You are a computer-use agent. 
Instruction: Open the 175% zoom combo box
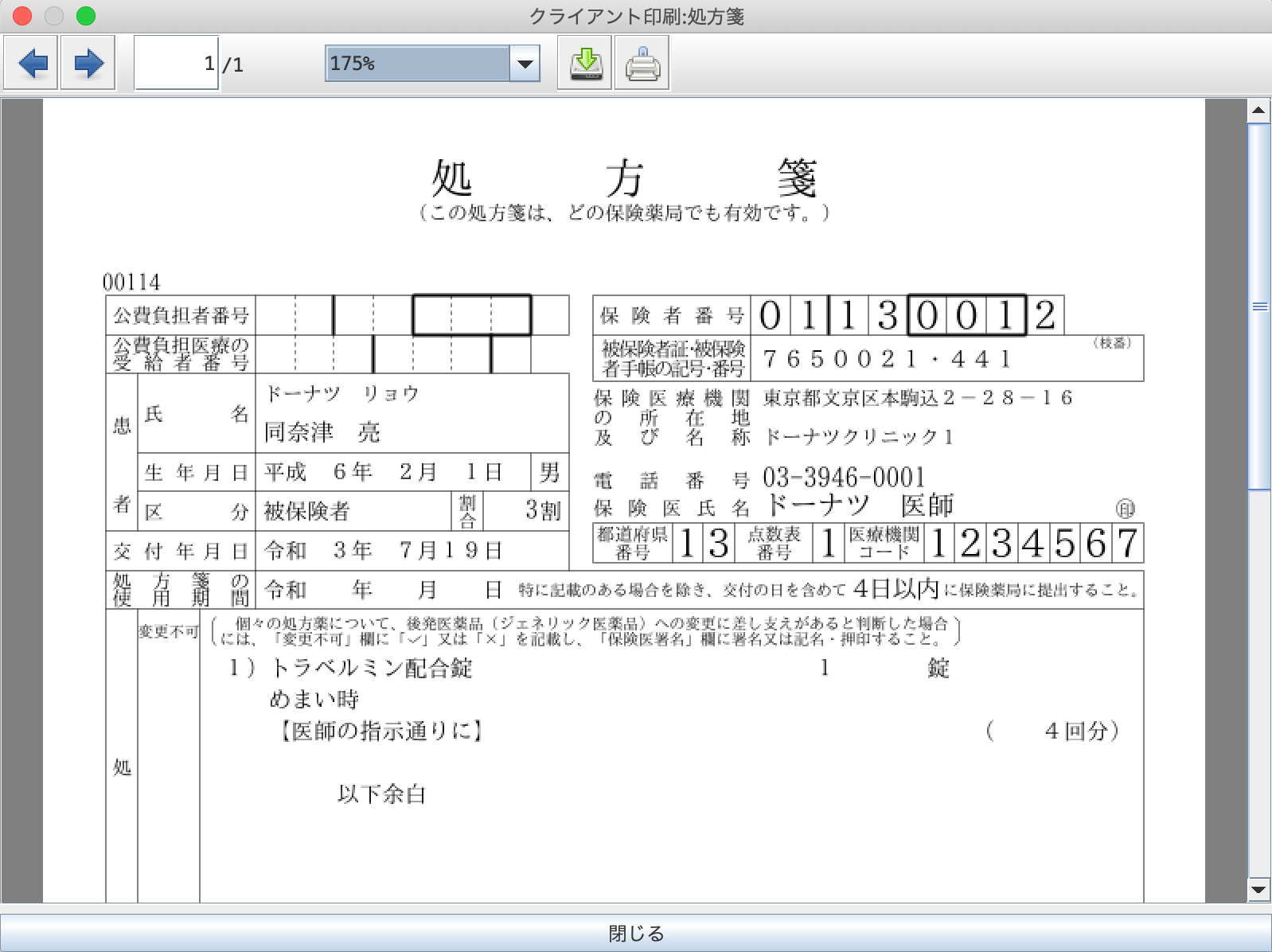pos(417,64)
